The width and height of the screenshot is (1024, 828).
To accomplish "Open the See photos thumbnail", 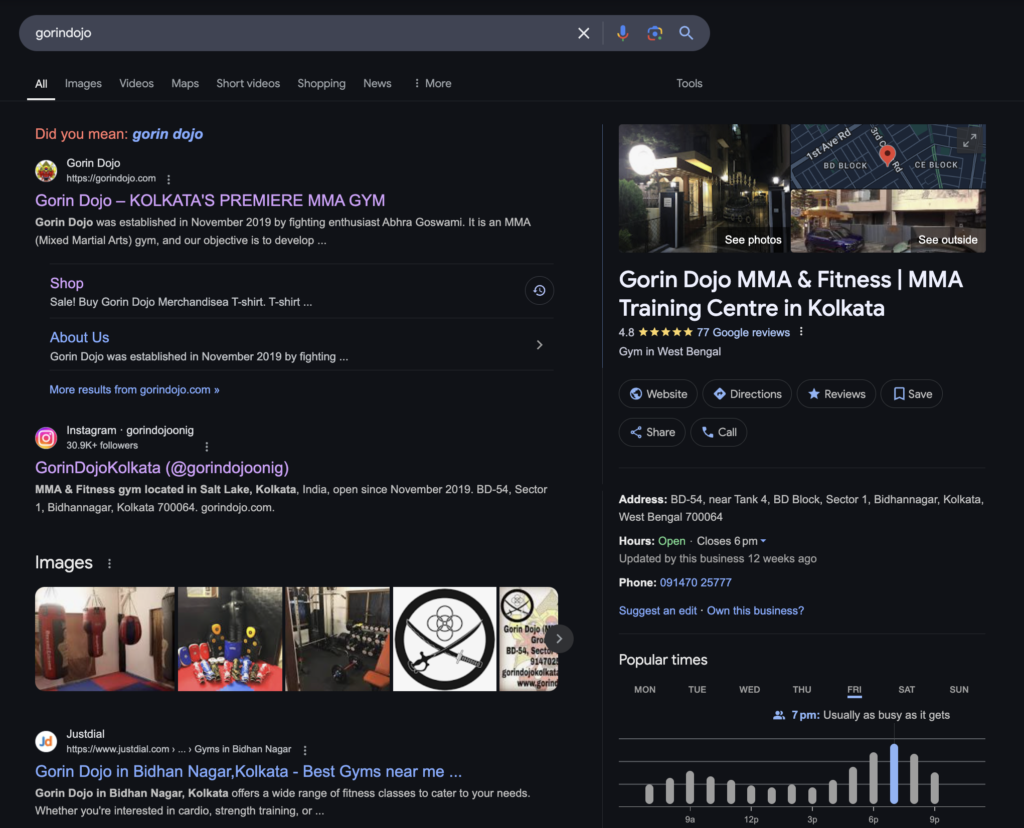I will (704, 189).
